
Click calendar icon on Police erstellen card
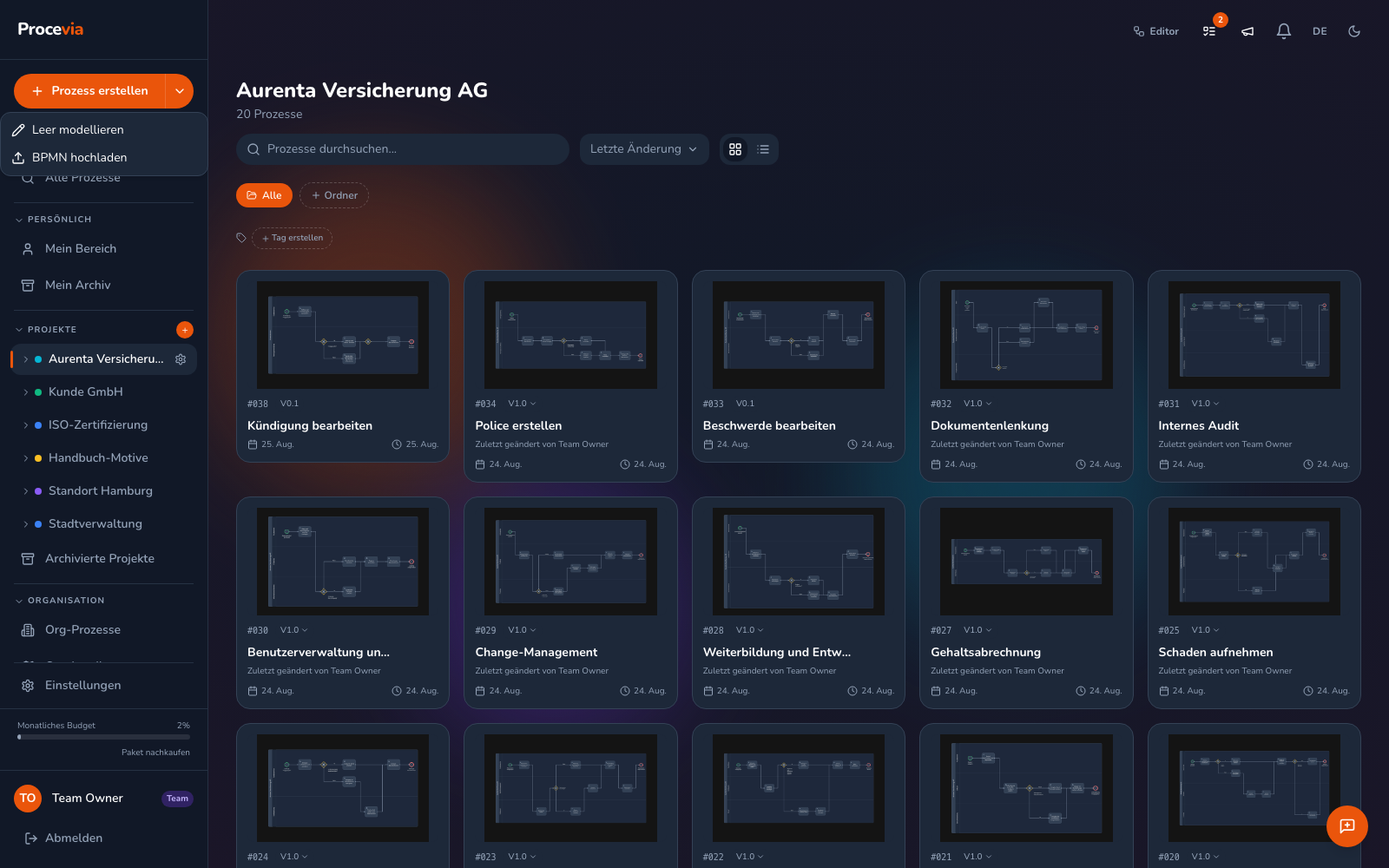click(480, 465)
